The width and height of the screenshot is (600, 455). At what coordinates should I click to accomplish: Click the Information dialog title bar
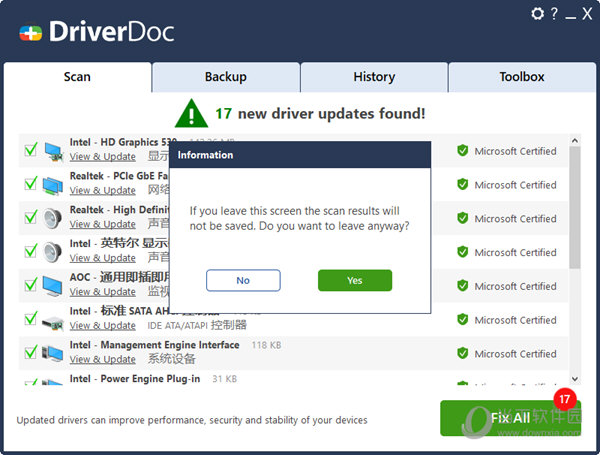pos(300,155)
